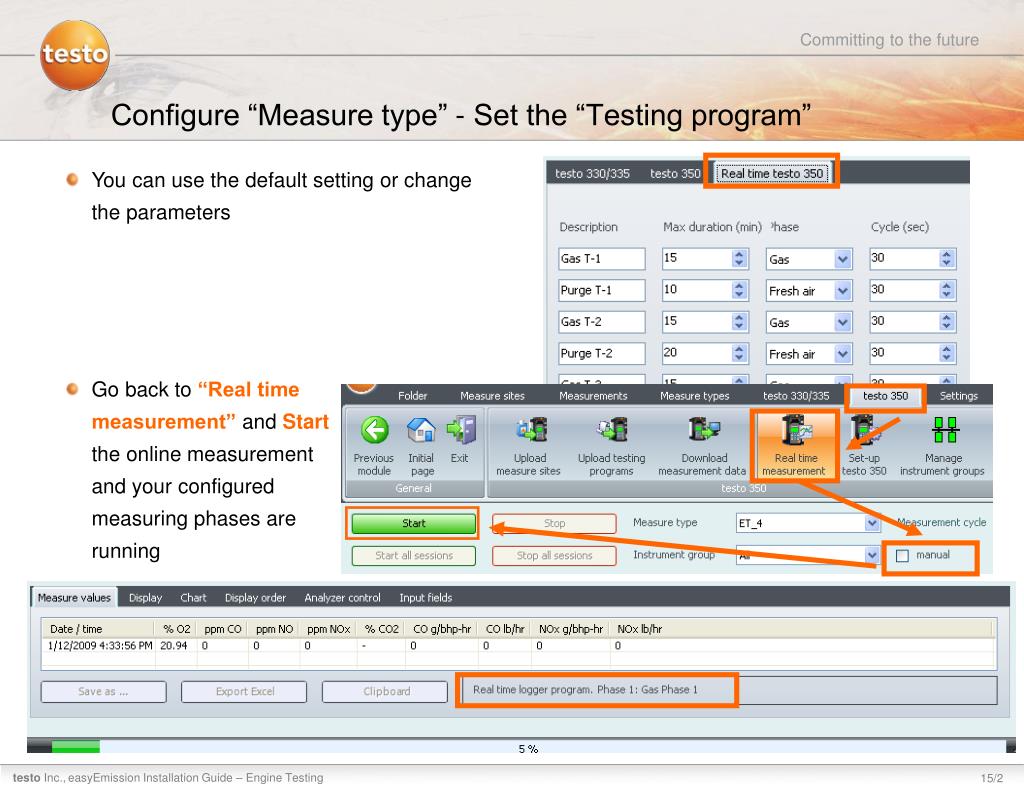Click the testo logo at top left
1024x791 pixels.
[74, 55]
